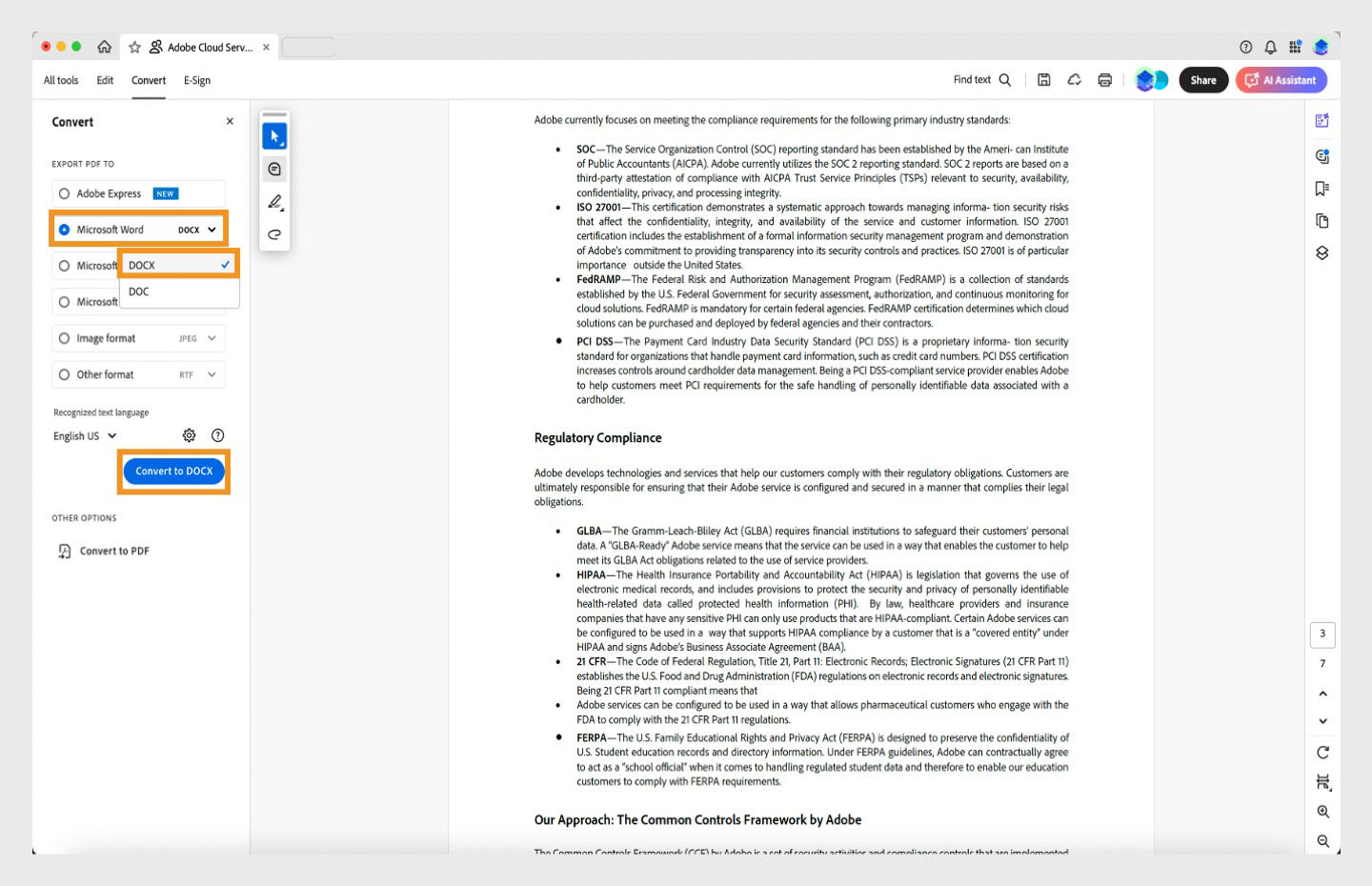Switch to the E-Sign tab

[x=197, y=80]
